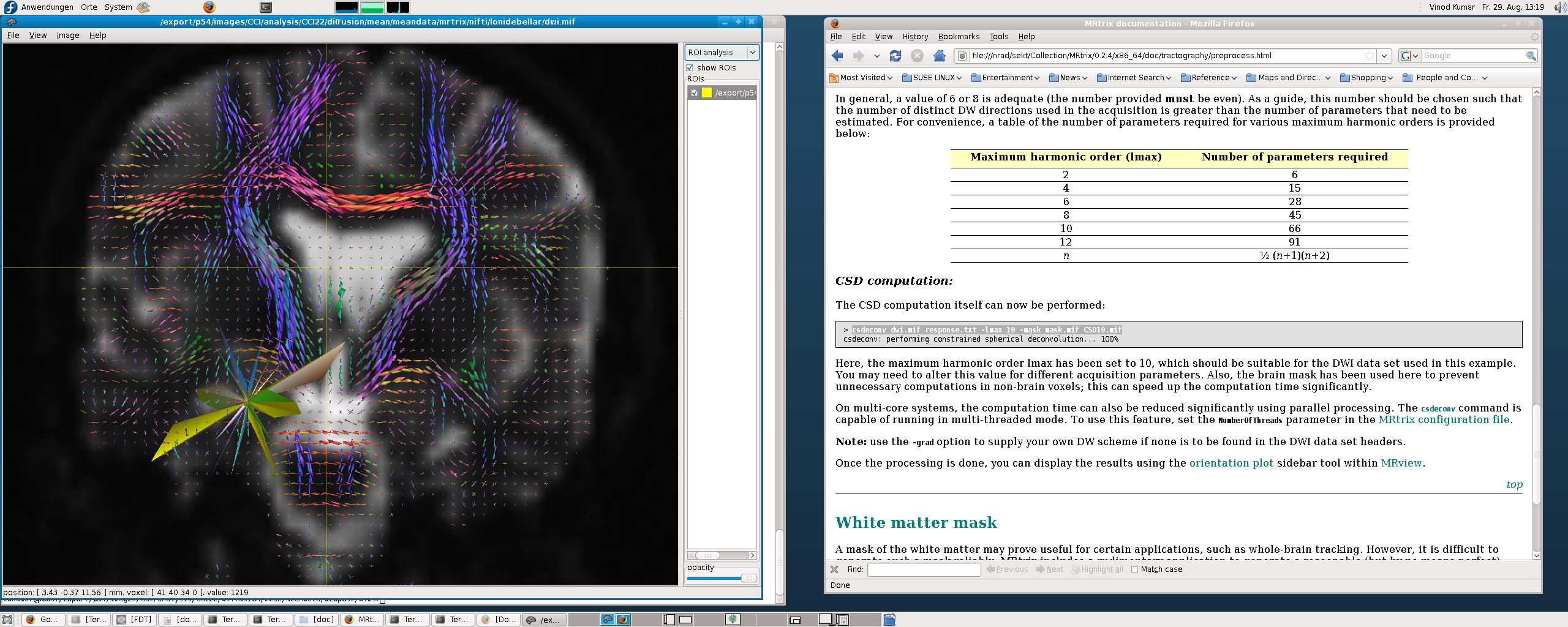Click the stop loading icon in Firefox
This screenshot has width=1568, height=627.
pyautogui.click(x=917, y=56)
